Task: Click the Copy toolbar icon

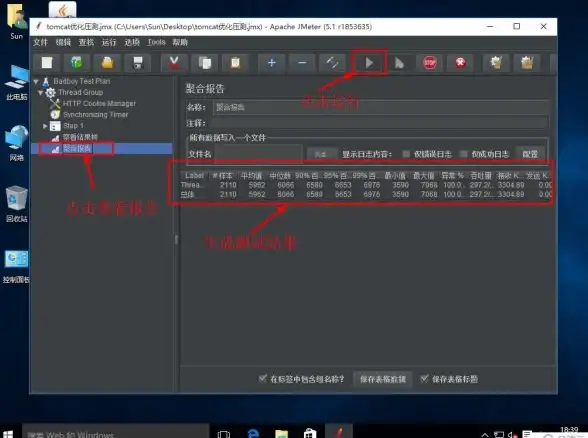Action: 205,63
